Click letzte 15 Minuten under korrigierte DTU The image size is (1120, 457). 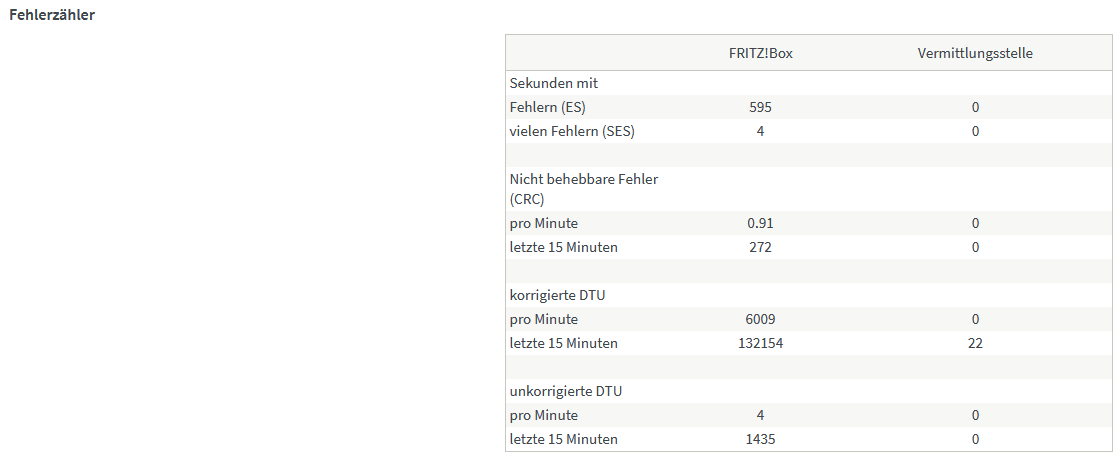pos(564,343)
